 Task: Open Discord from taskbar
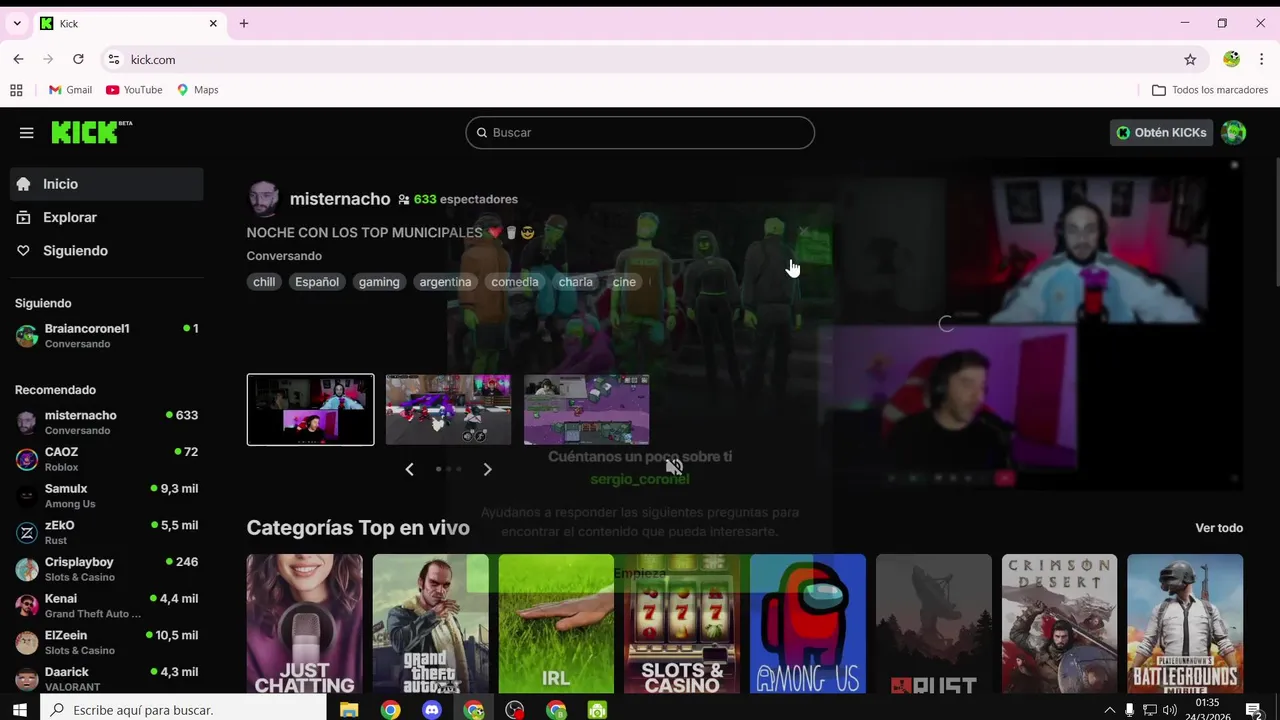coord(432,710)
